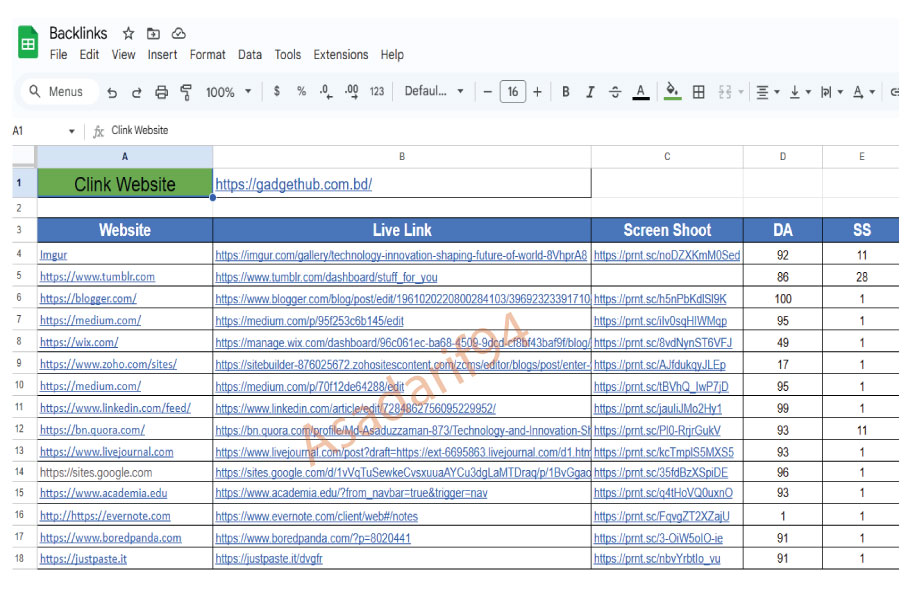
Task: Click the increase decimal places icon
Action: (349, 90)
